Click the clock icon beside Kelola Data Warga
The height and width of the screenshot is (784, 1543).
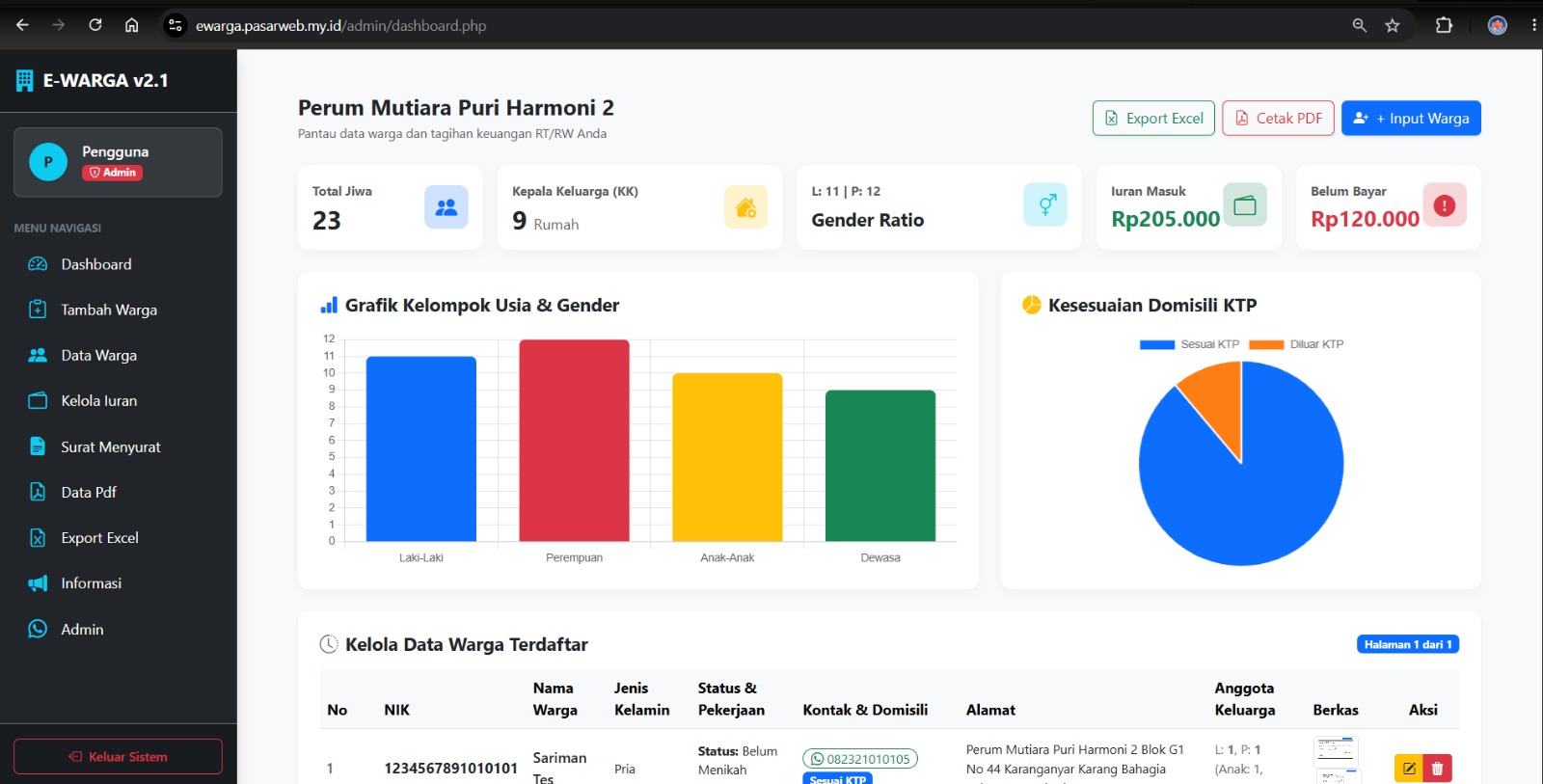point(329,644)
